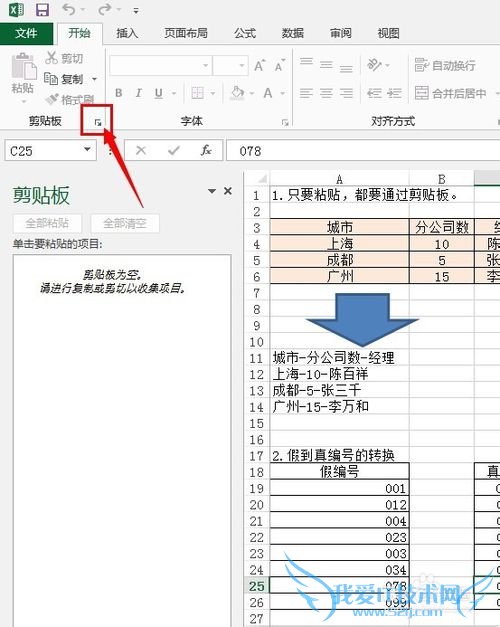This screenshot has width=500, height=627.
Task: Click the Name Box showing C25
Action: (44, 151)
